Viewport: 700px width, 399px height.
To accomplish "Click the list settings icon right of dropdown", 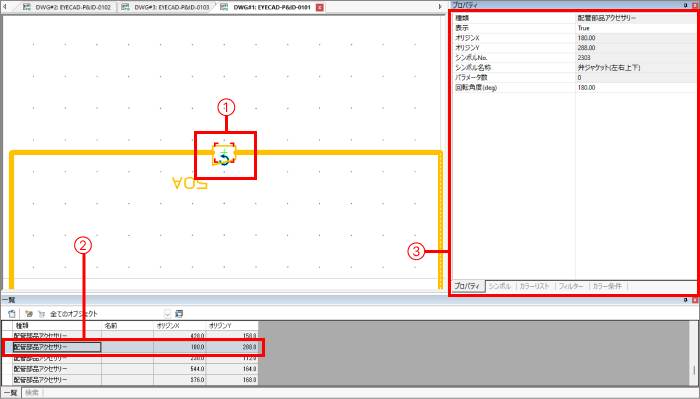I will (x=179, y=314).
